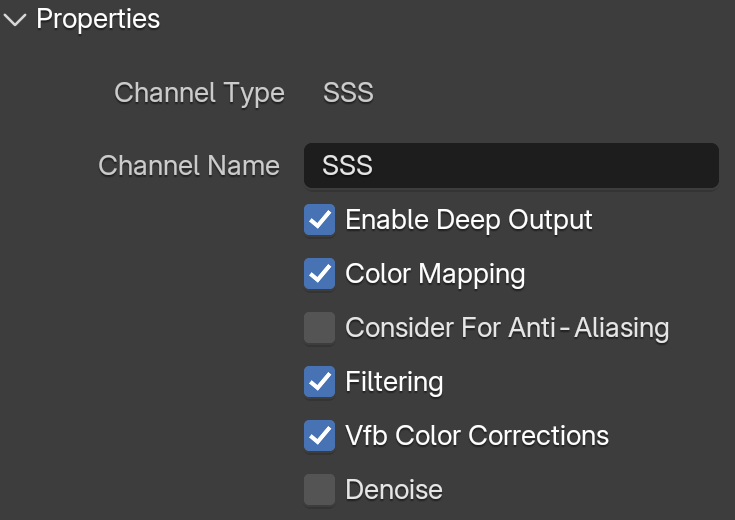
Task: Turn off the Filtering checkbox
Action: pyautogui.click(x=319, y=381)
